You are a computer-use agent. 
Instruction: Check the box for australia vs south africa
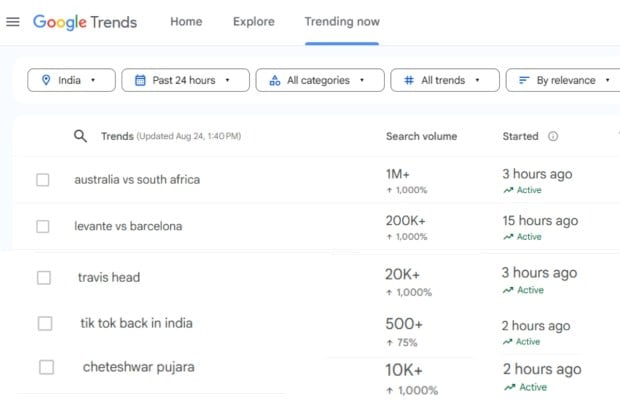coord(43,180)
